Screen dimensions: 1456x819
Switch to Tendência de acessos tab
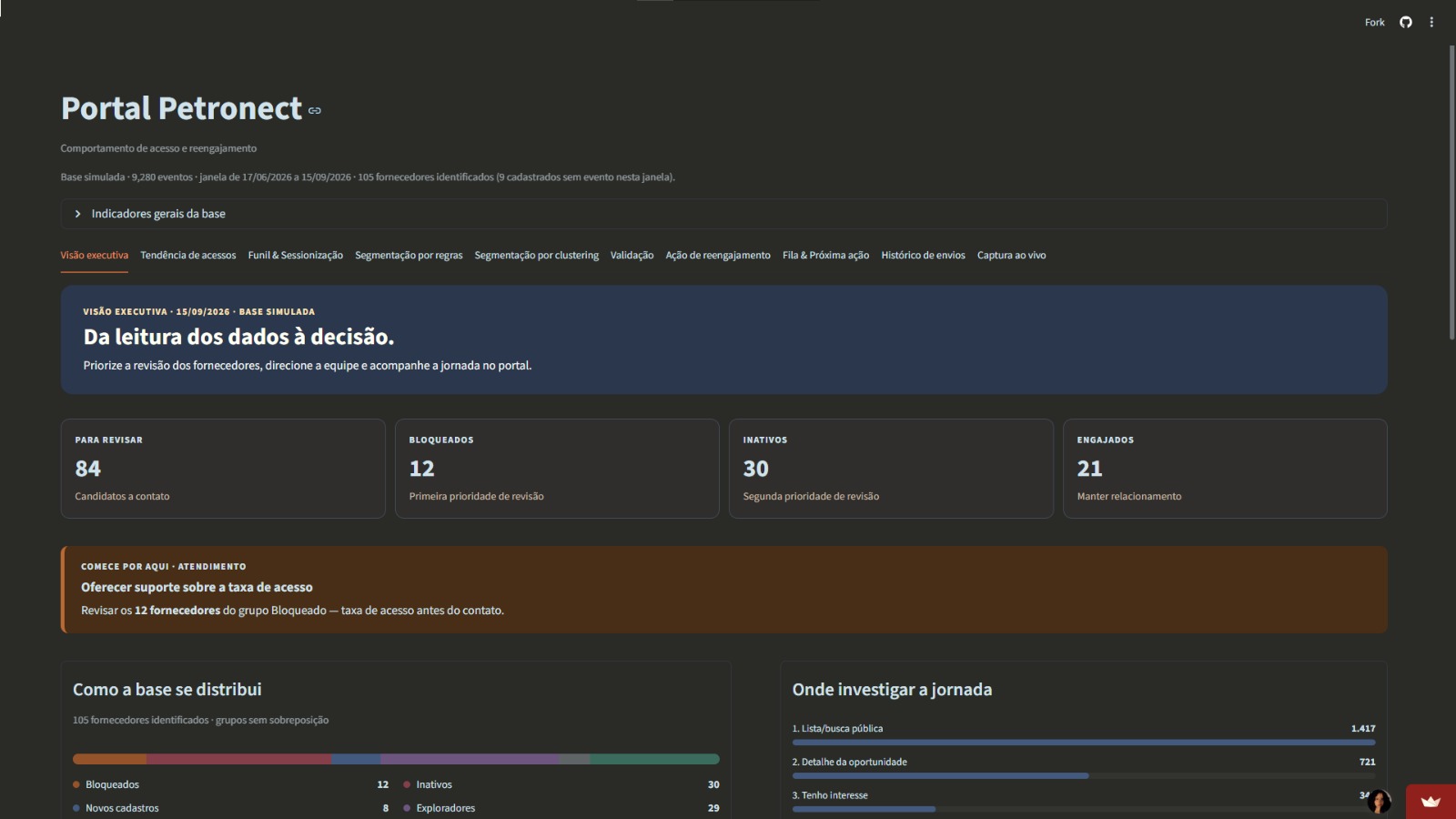click(x=188, y=256)
